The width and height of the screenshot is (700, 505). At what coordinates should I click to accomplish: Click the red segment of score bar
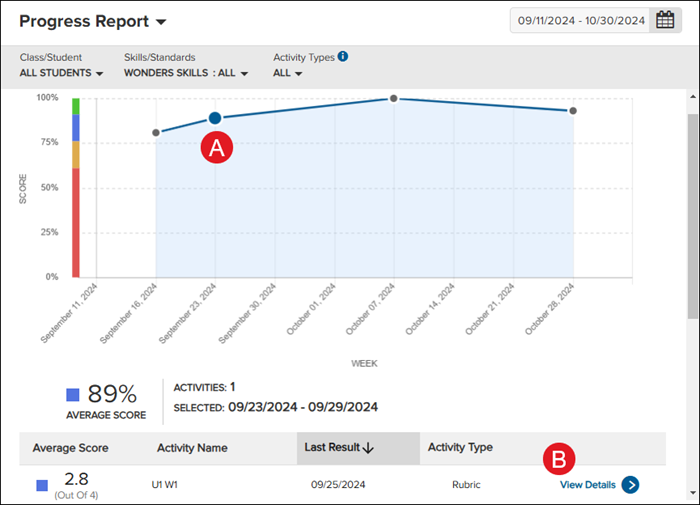(x=75, y=222)
